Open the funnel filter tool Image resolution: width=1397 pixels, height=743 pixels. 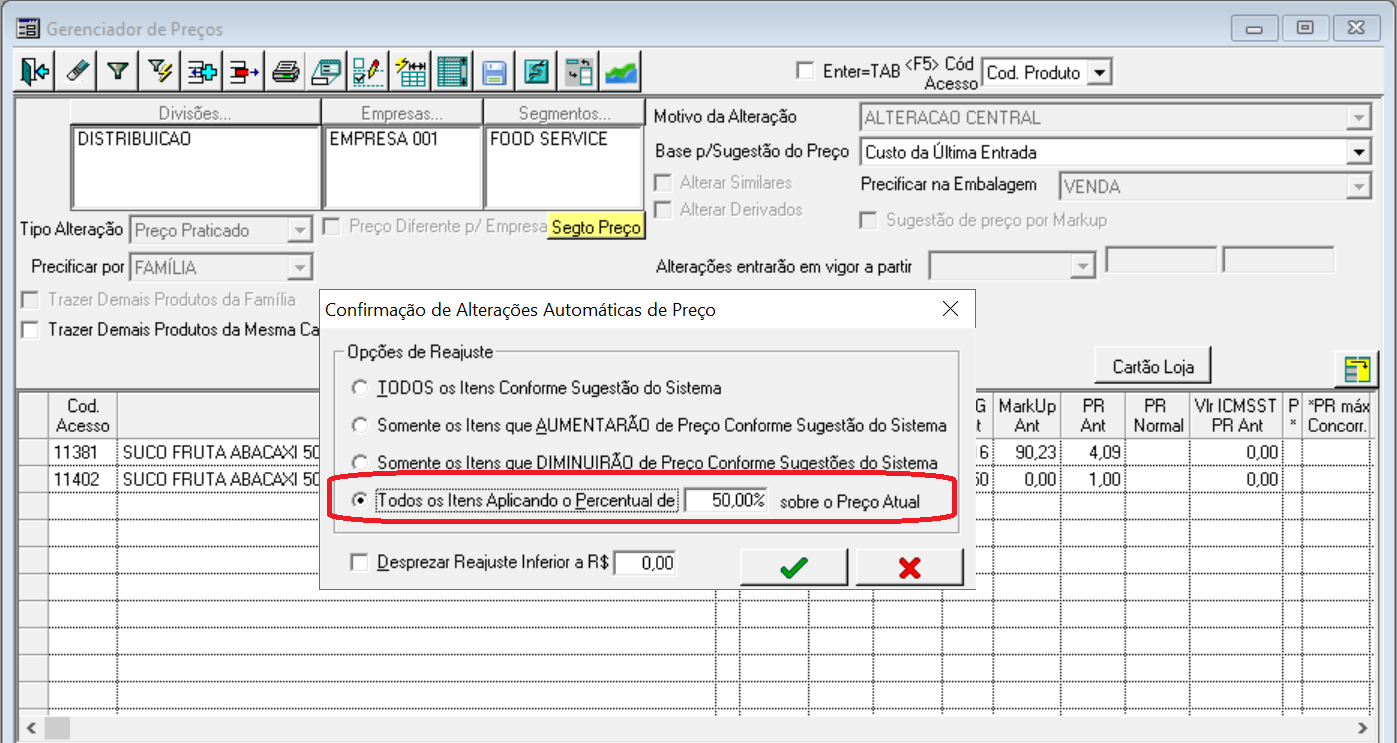click(118, 72)
